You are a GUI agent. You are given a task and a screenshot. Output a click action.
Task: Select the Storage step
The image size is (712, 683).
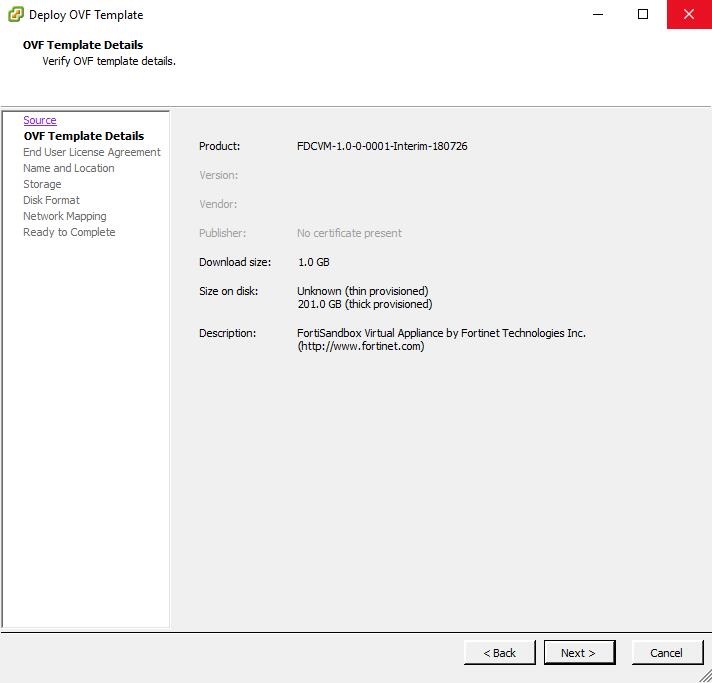pos(42,184)
